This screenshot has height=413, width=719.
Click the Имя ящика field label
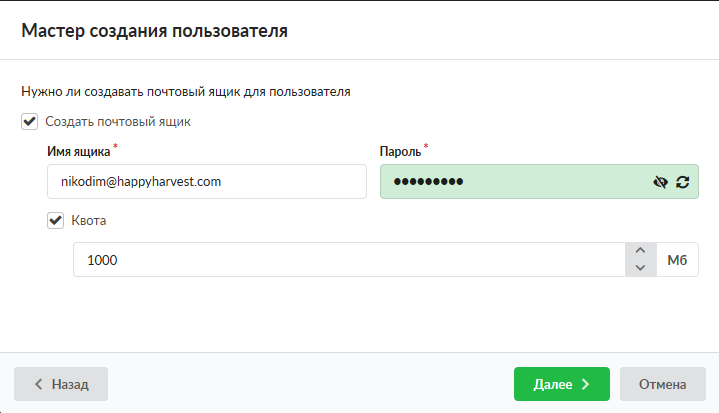click(78, 152)
